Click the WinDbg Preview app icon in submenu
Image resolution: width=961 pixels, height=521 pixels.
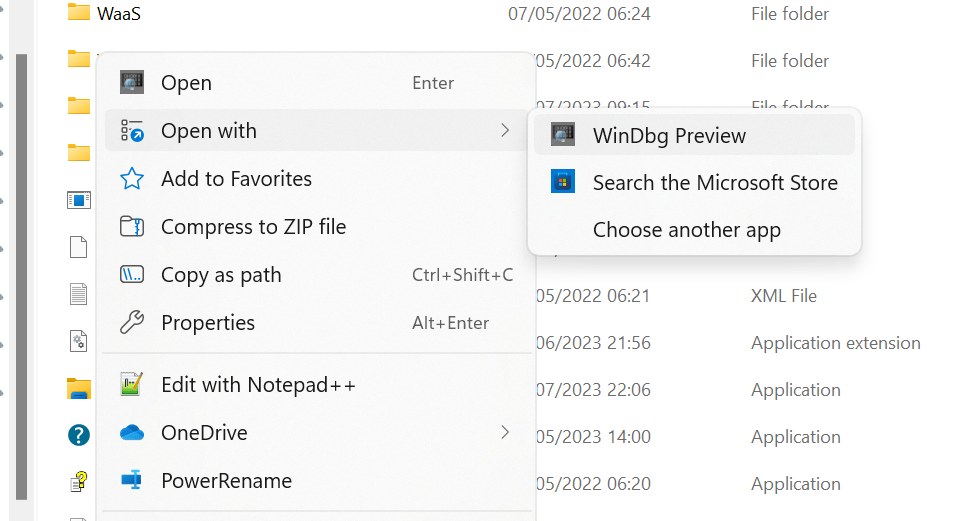pos(563,134)
